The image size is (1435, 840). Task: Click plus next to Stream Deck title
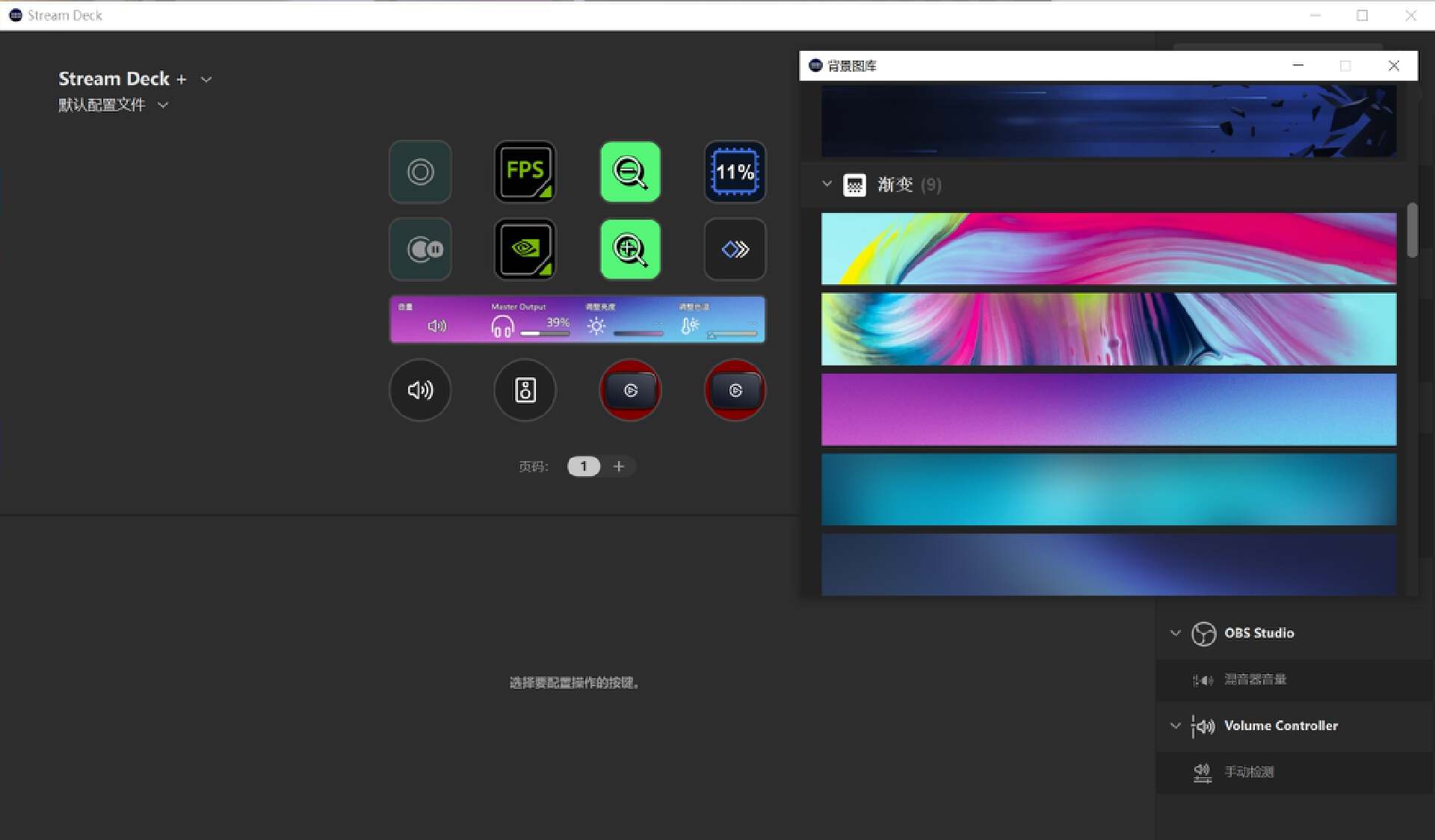coord(182,78)
